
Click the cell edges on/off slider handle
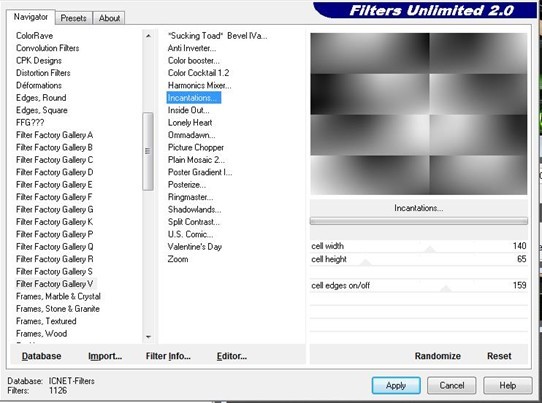(x=446, y=289)
